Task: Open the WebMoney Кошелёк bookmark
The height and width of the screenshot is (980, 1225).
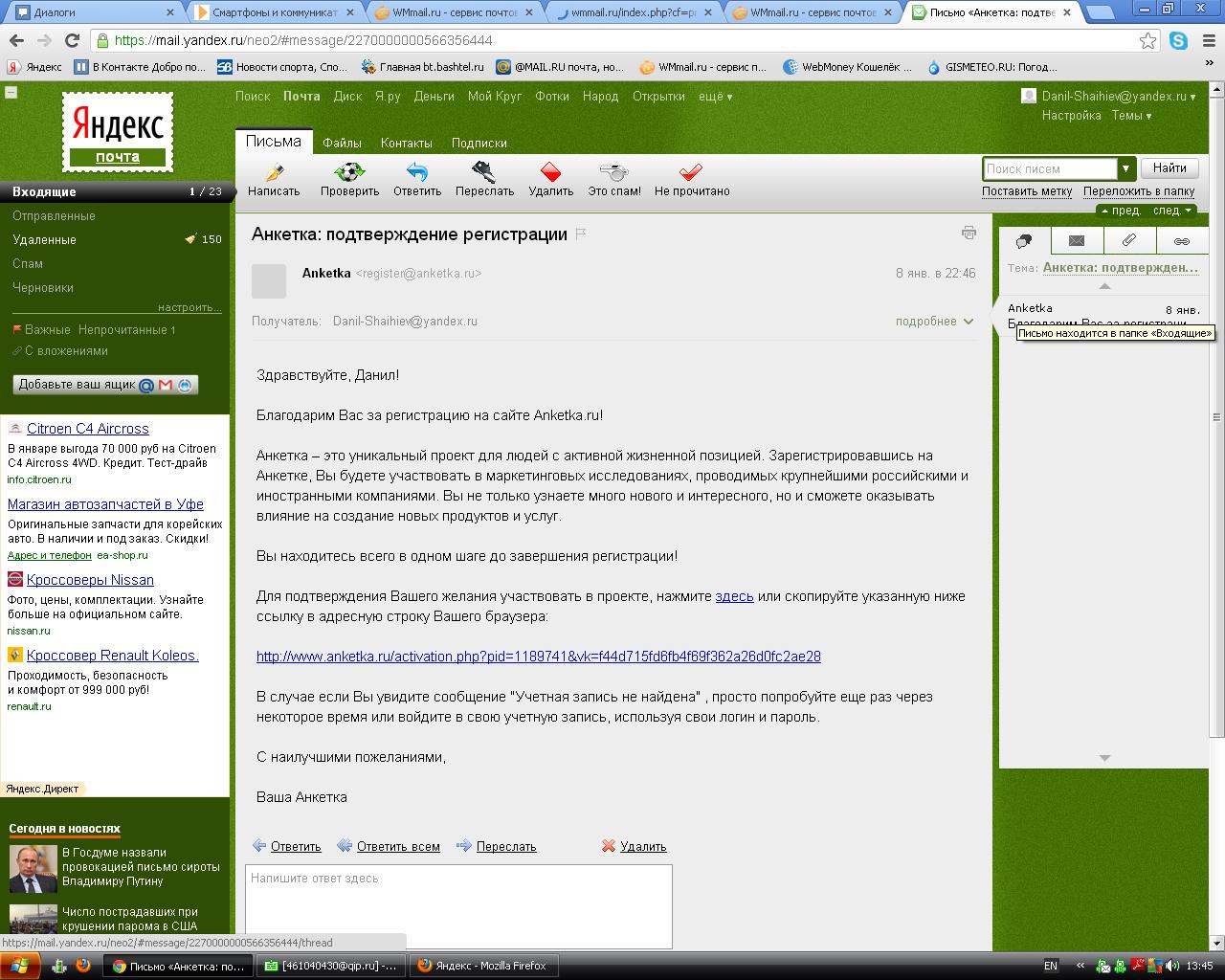Action: tap(848, 67)
